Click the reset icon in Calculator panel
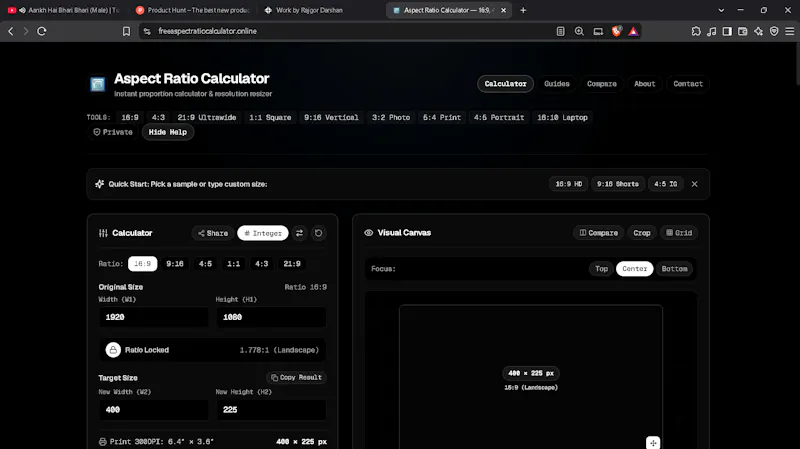Image resolution: width=800 pixels, height=449 pixels. pyautogui.click(x=318, y=233)
